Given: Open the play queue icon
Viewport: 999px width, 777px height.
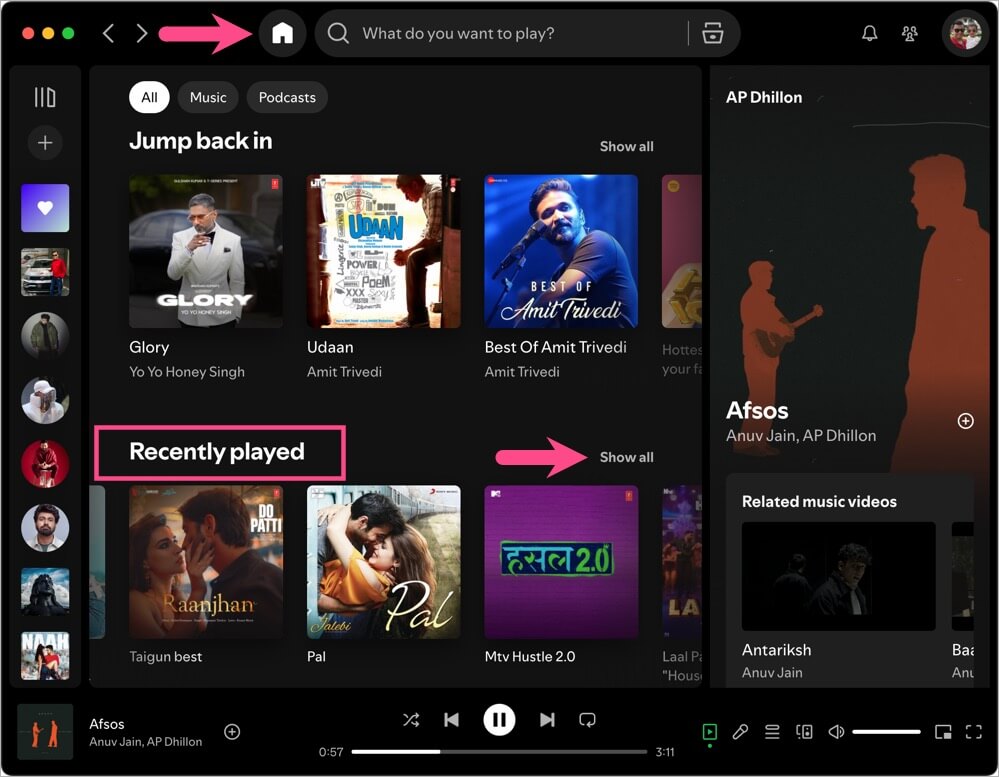Looking at the screenshot, I should coord(772,732).
